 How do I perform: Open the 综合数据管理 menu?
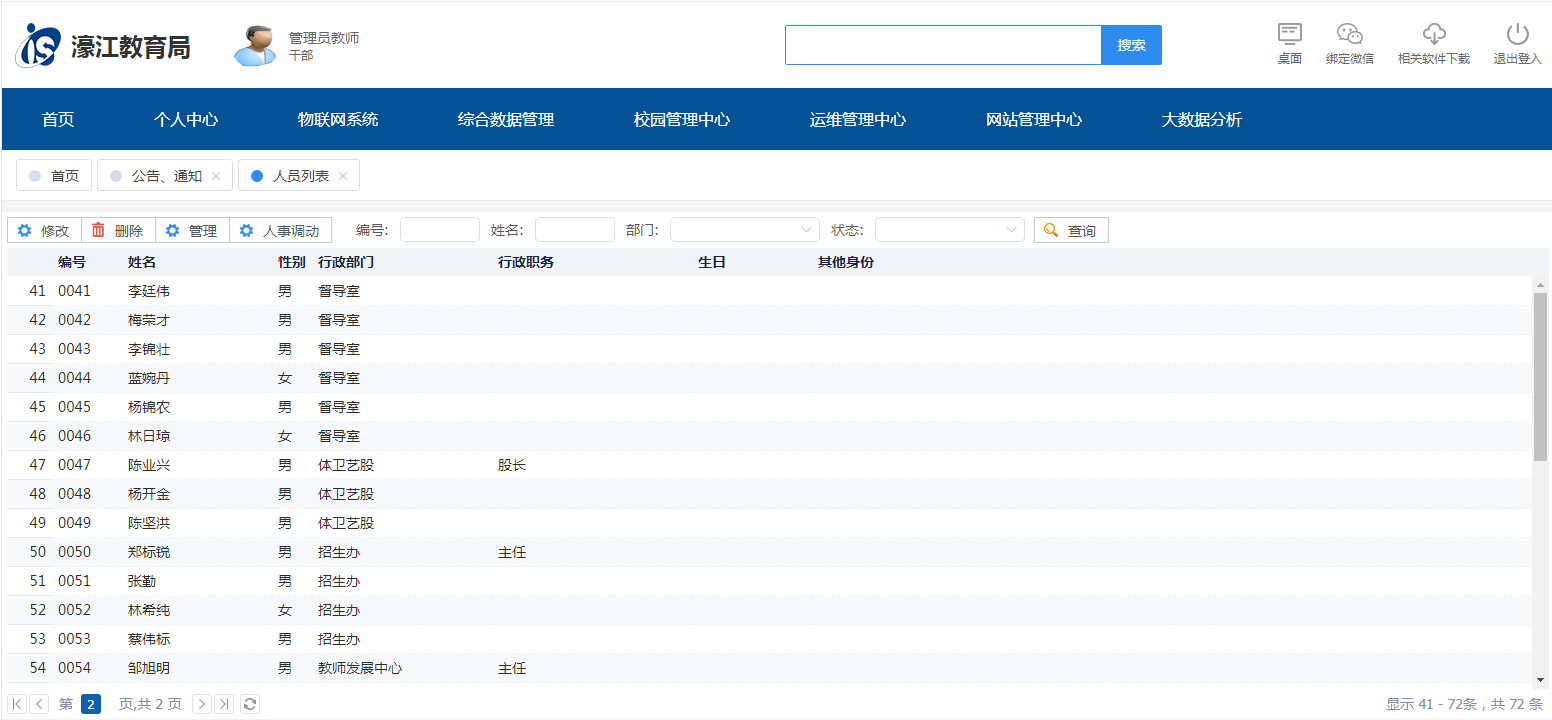coord(506,120)
